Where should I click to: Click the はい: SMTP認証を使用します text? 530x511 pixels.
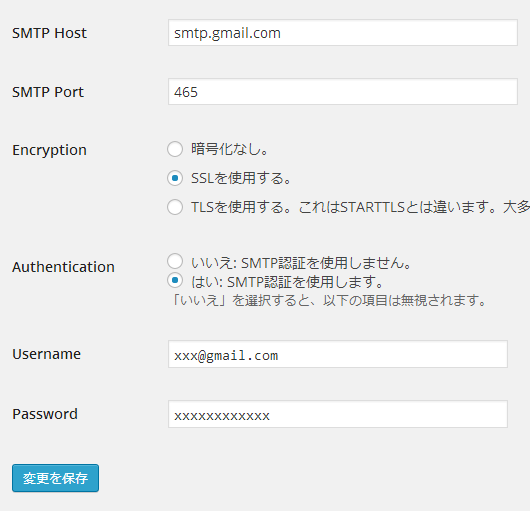[x=287, y=282]
